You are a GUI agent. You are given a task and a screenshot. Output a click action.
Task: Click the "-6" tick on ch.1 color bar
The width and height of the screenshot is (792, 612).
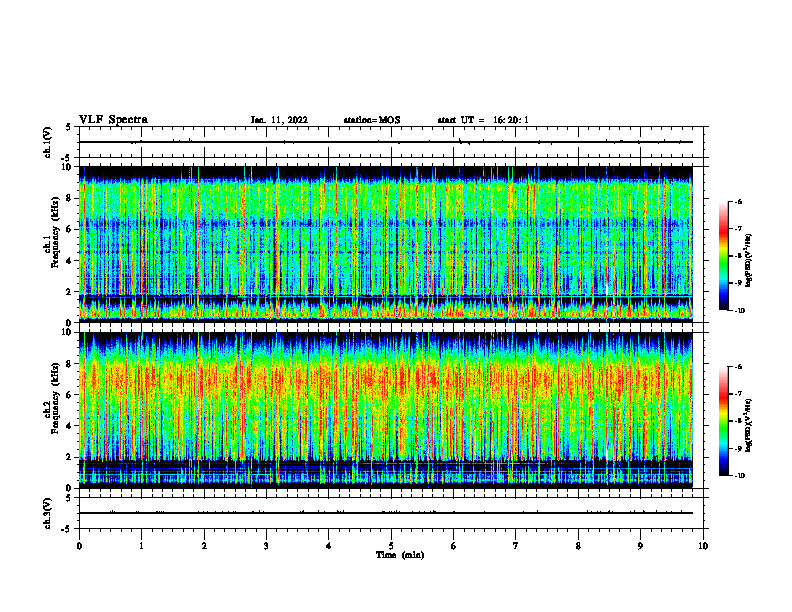coord(738,202)
